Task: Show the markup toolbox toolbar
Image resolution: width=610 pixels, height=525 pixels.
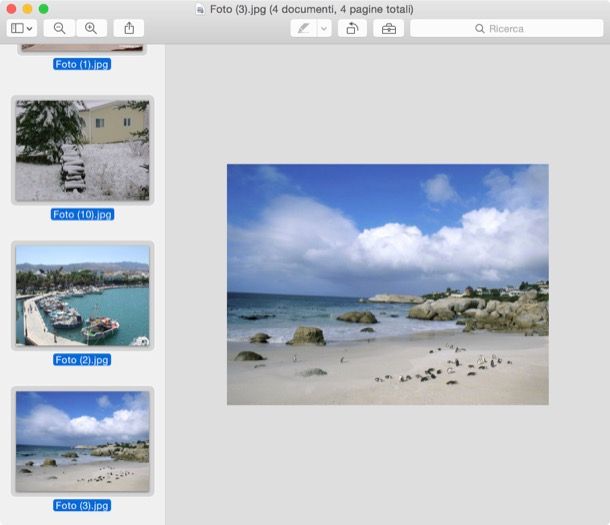Action: click(x=388, y=28)
